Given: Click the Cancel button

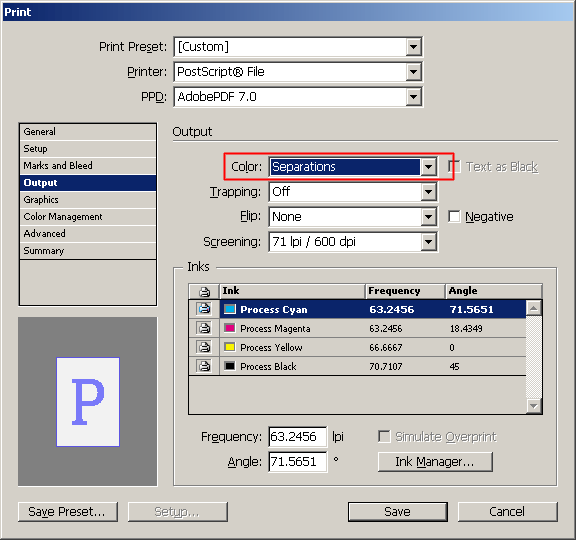Looking at the screenshot, I should pos(508,512).
